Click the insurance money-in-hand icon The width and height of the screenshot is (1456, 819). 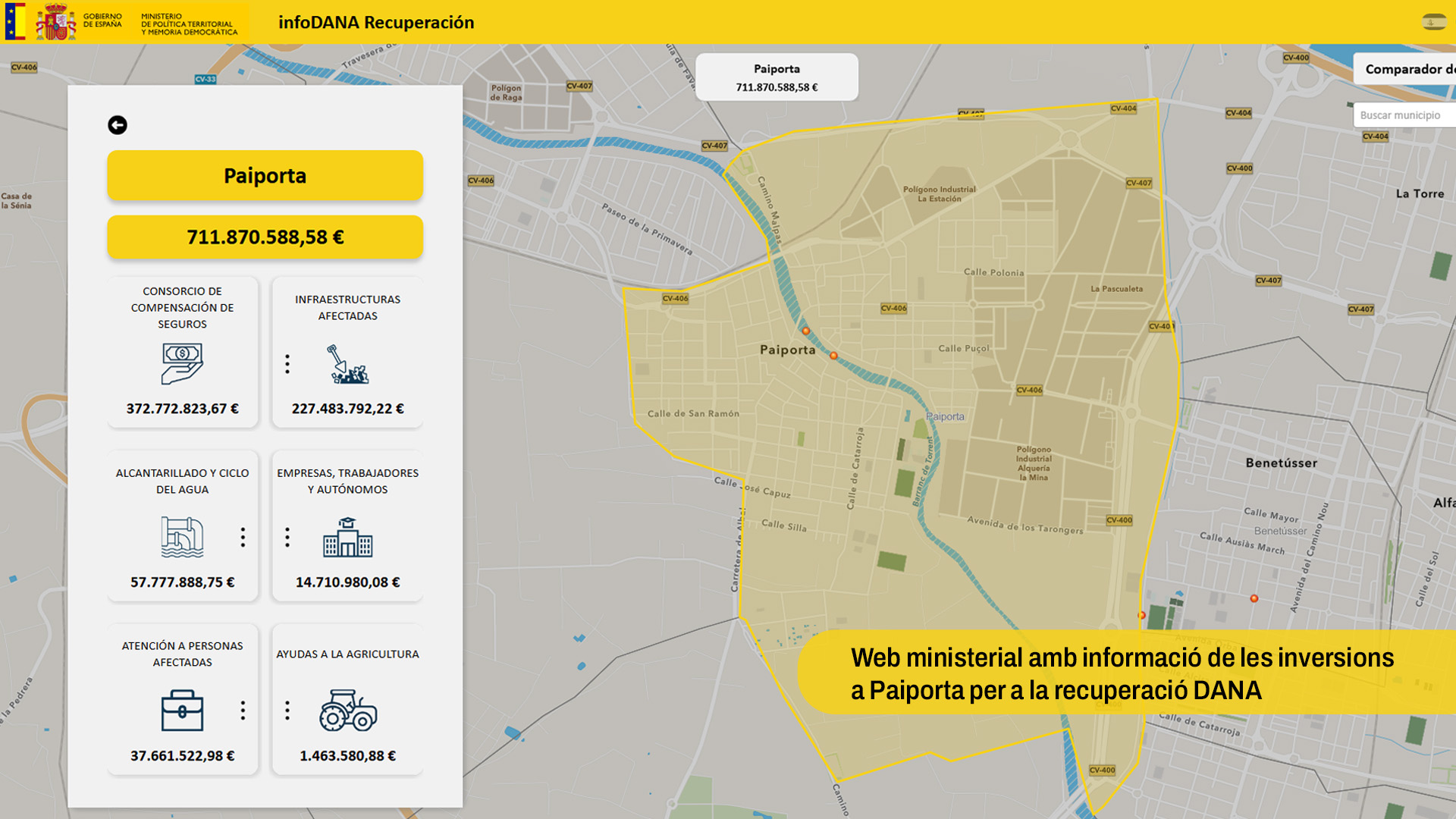click(x=182, y=364)
